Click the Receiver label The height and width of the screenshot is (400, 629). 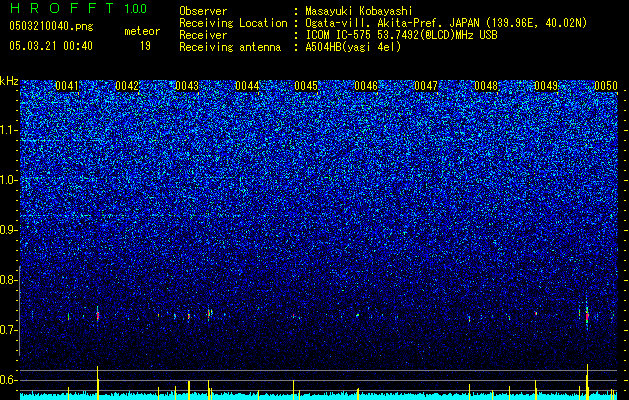tap(203, 35)
